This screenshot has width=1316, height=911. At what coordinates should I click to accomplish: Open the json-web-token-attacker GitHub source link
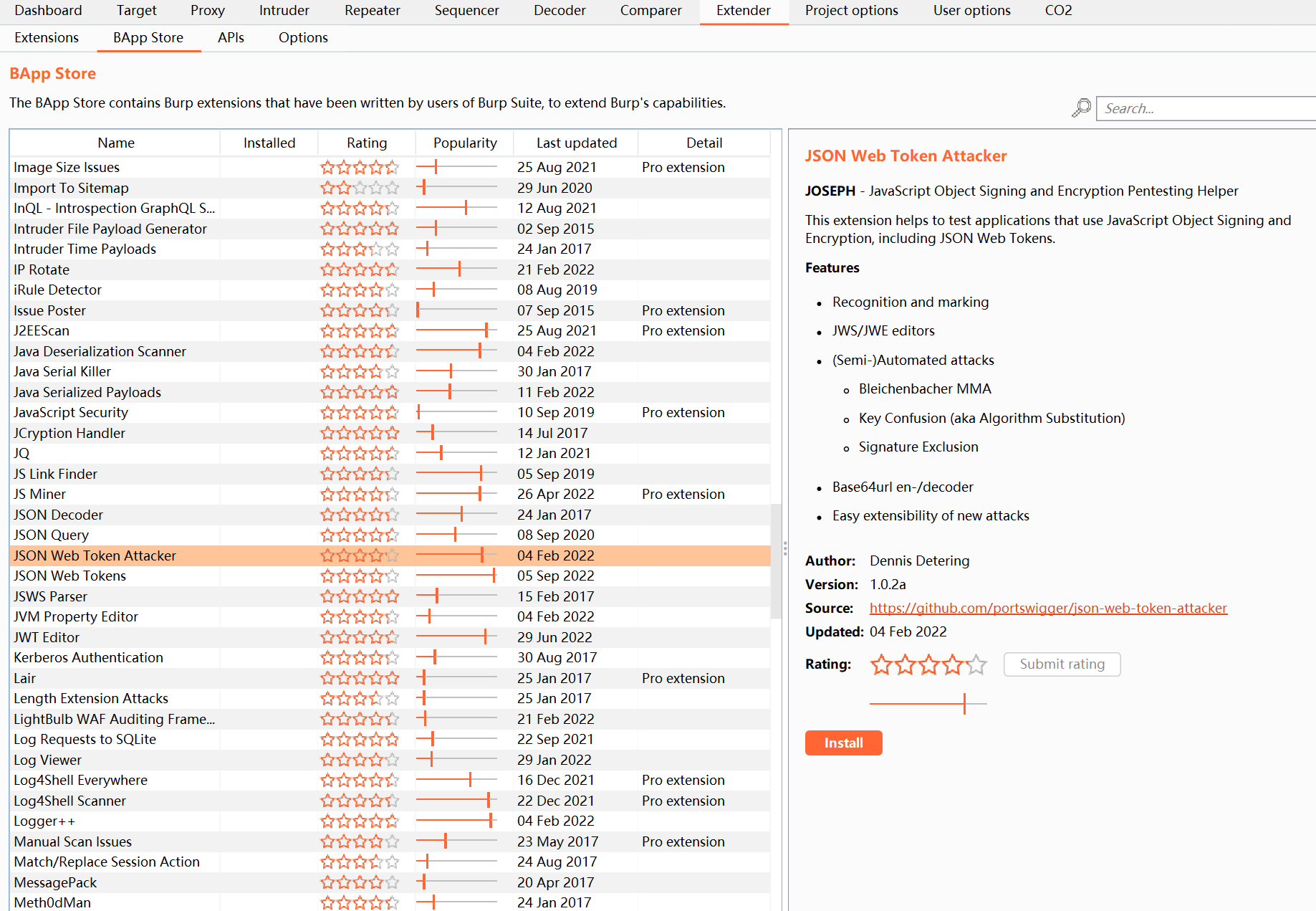[x=1048, y=609]
